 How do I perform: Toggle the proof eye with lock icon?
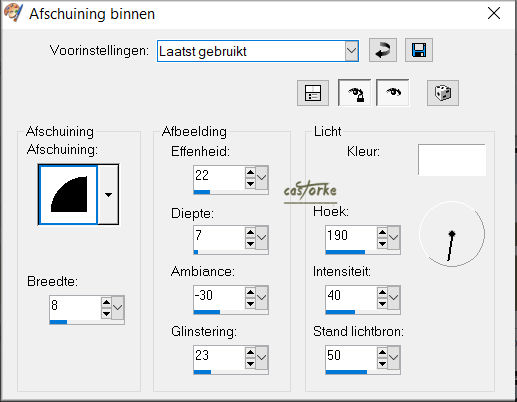tap(354, 93)
